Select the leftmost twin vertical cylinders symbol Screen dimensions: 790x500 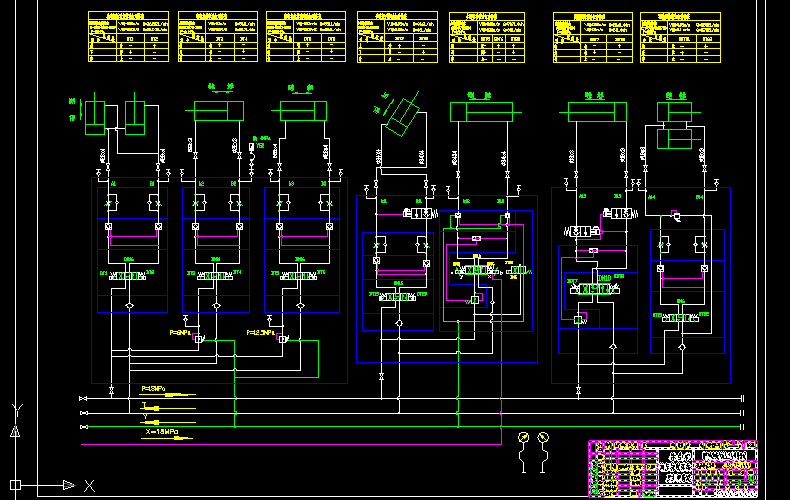pos(115,114)
